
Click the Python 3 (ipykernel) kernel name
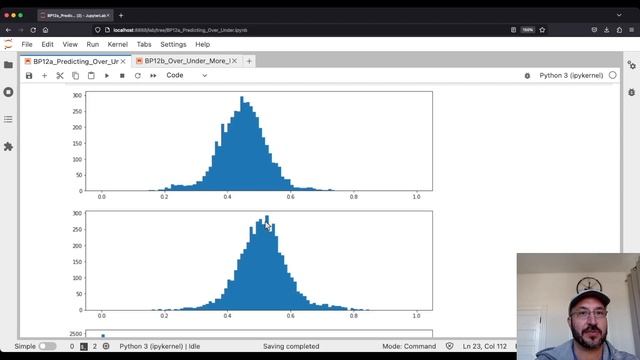coord(571,76)
